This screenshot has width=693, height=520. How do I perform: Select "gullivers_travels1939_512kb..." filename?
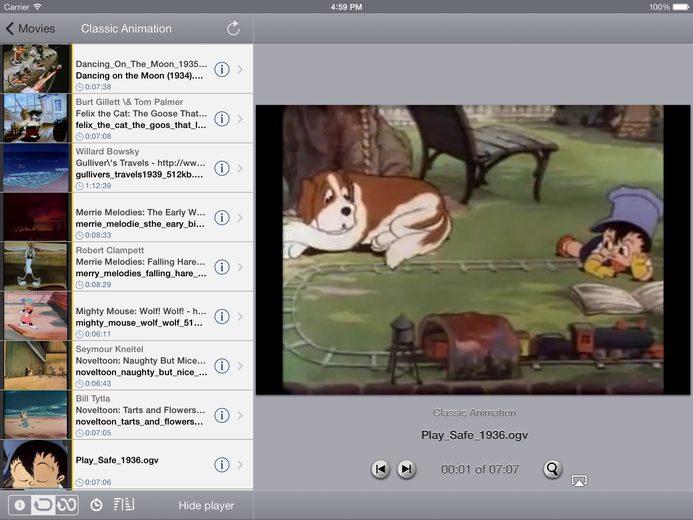[139, 175]
